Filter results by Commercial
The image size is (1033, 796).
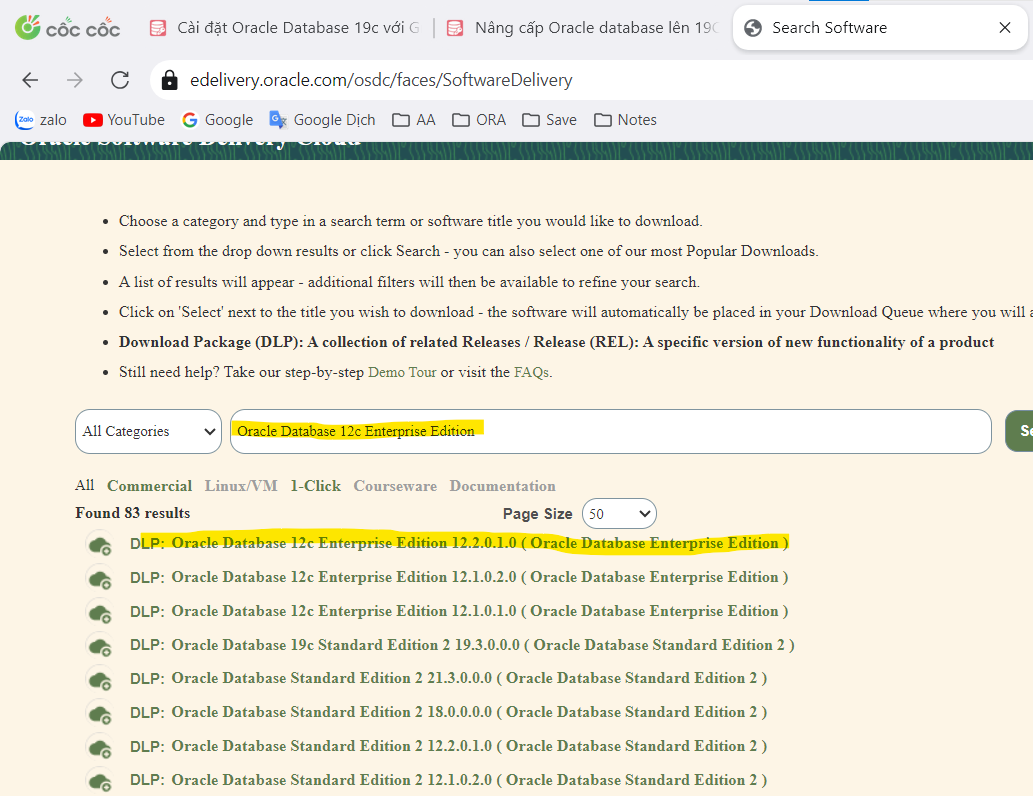[150, 486]
